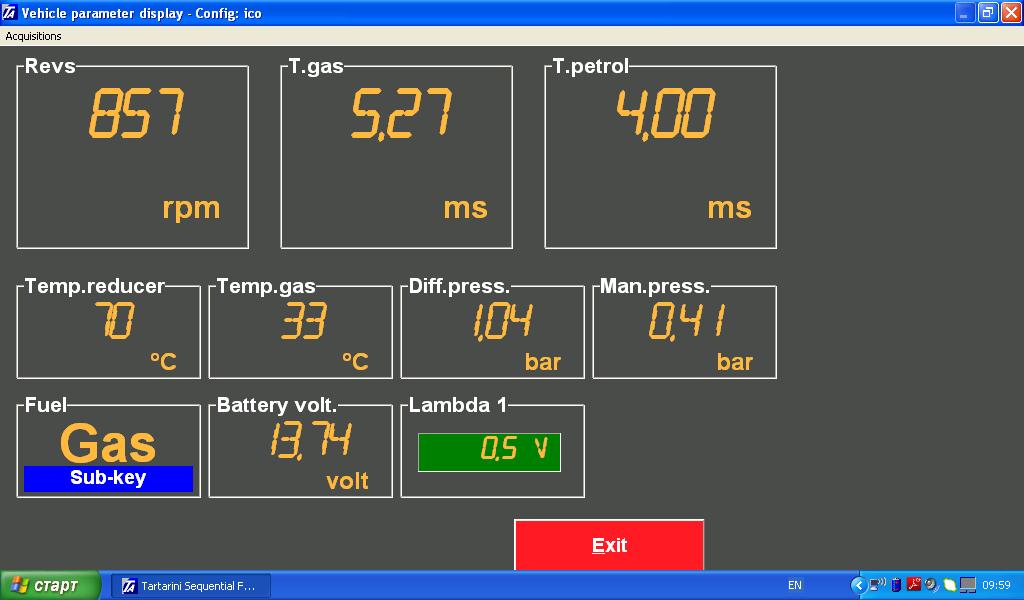Image resolution: width=1024 pixels, height=600 pixels.
Task: Click the Revs rpm readout
Action: (x=135, y=113)
